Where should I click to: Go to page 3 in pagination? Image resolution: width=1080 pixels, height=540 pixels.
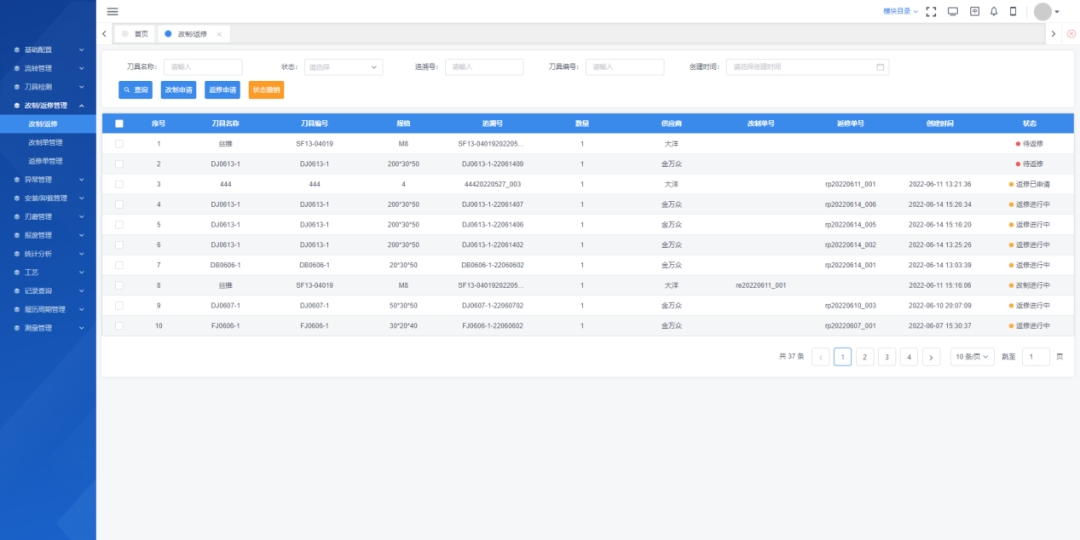886,357
